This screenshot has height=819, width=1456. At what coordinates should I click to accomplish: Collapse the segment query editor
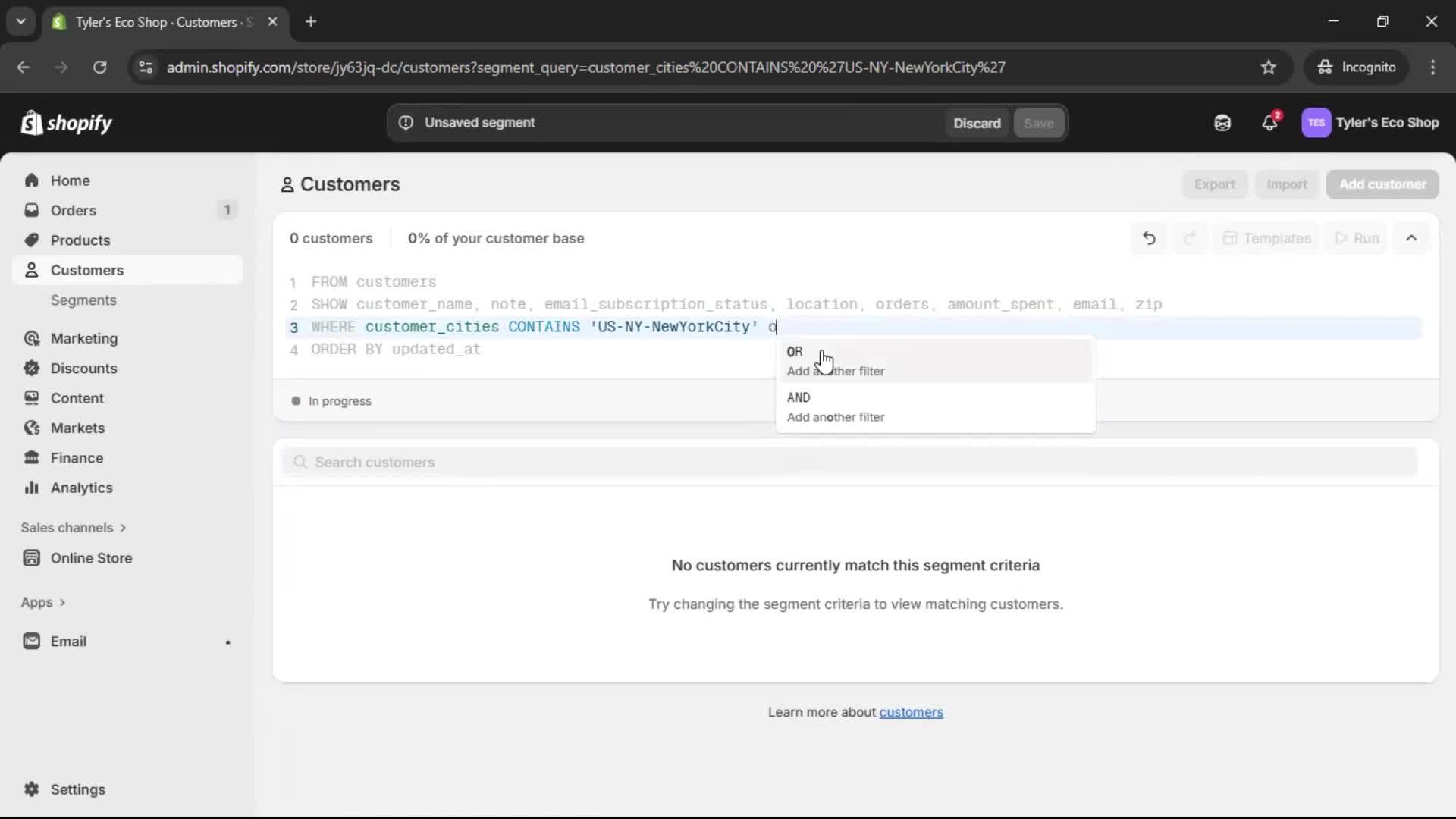(1411, 237)
